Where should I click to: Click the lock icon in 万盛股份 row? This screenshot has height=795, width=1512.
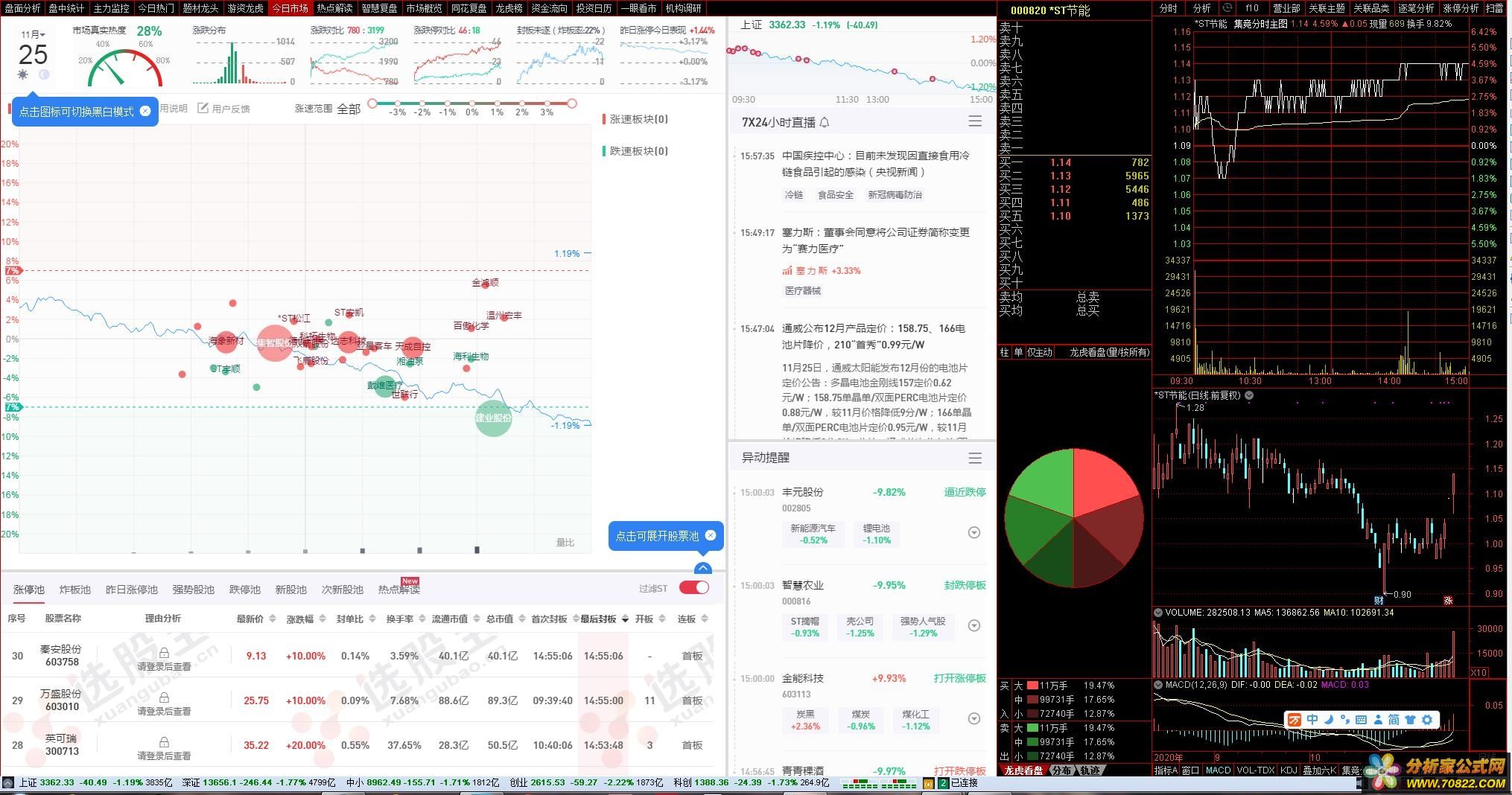point(164,697)
